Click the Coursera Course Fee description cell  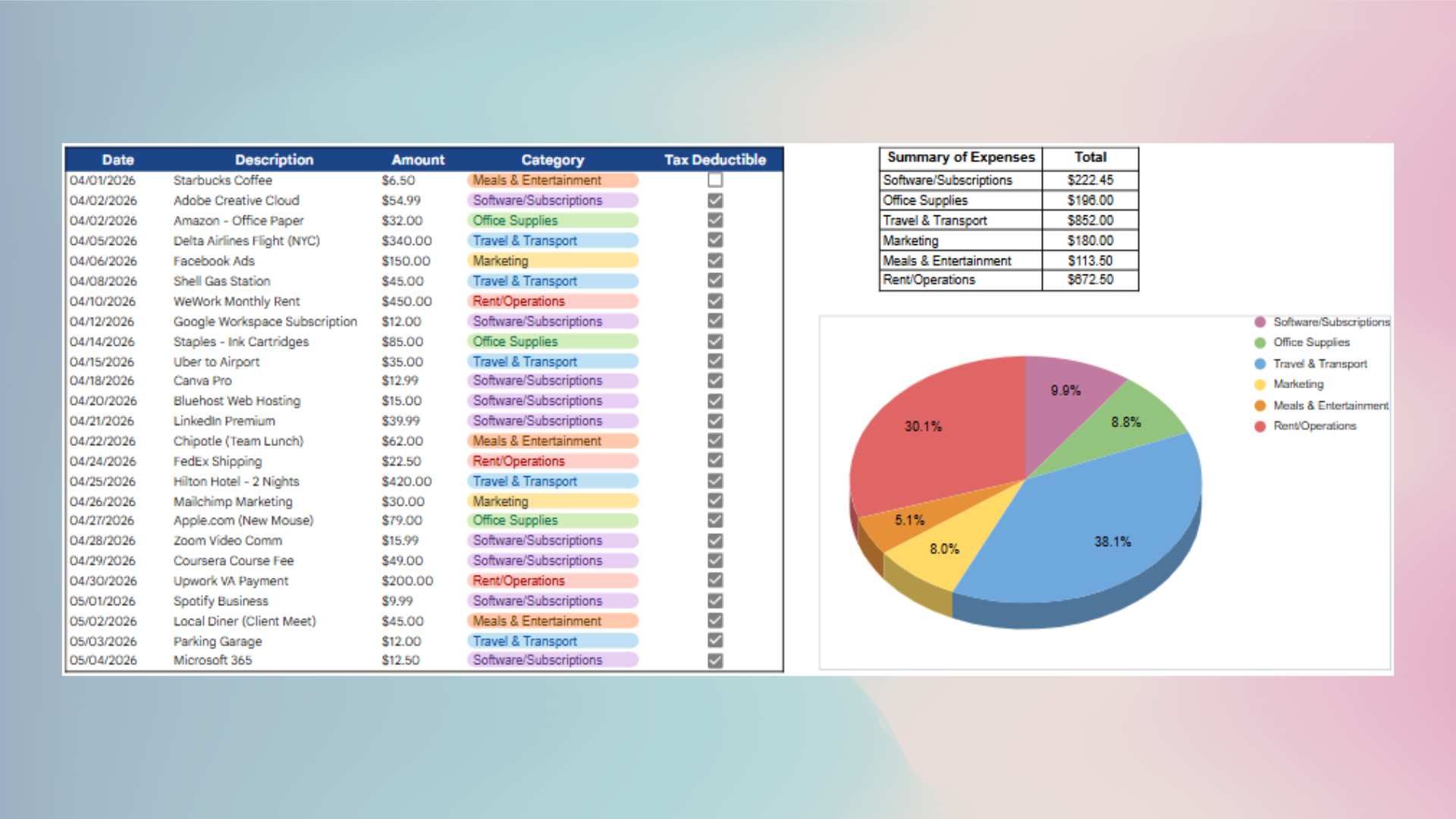233,561
